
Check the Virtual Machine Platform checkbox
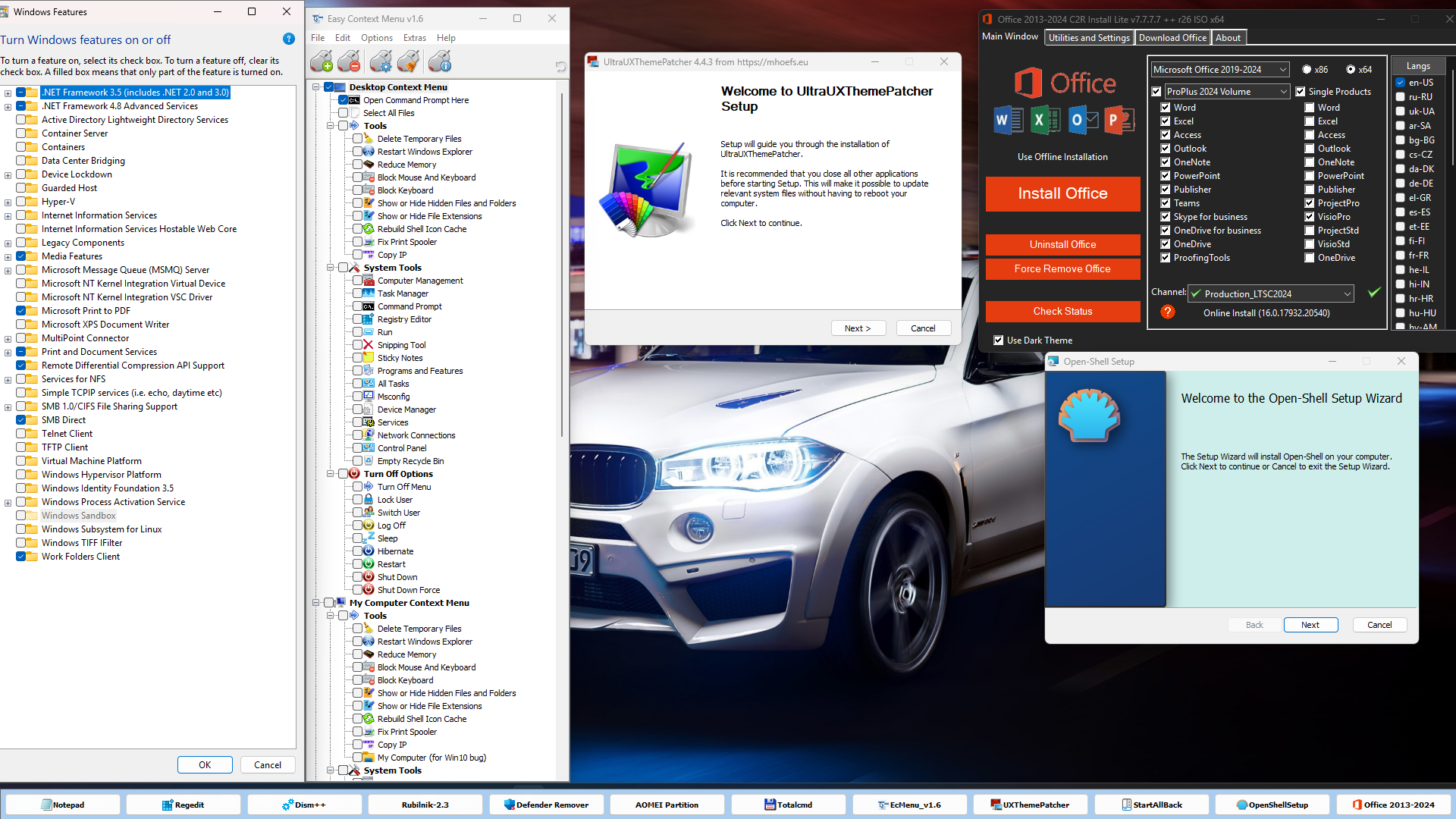coord(21,461)
